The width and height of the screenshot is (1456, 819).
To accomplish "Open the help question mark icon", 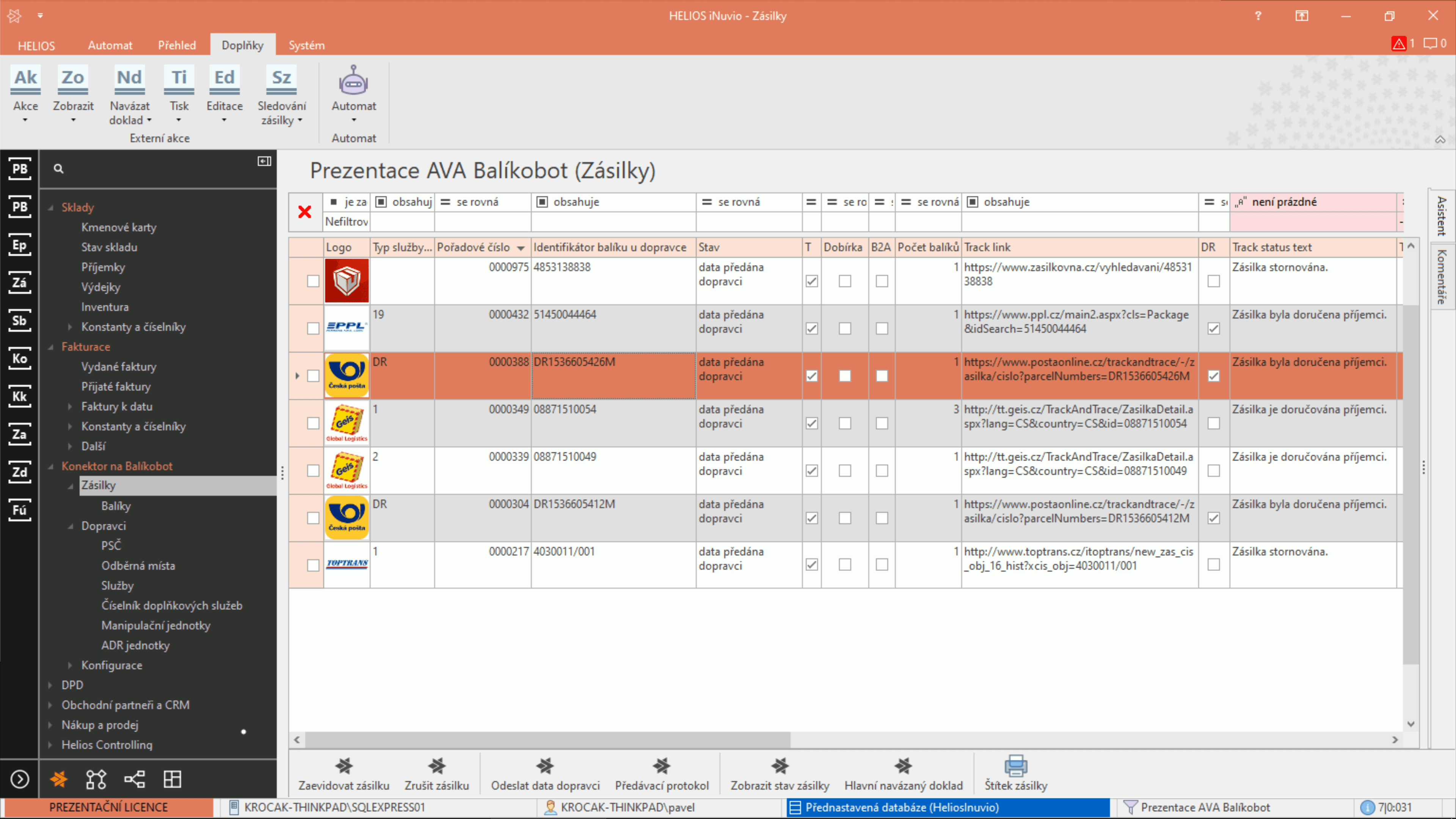I will point(1258,16).
